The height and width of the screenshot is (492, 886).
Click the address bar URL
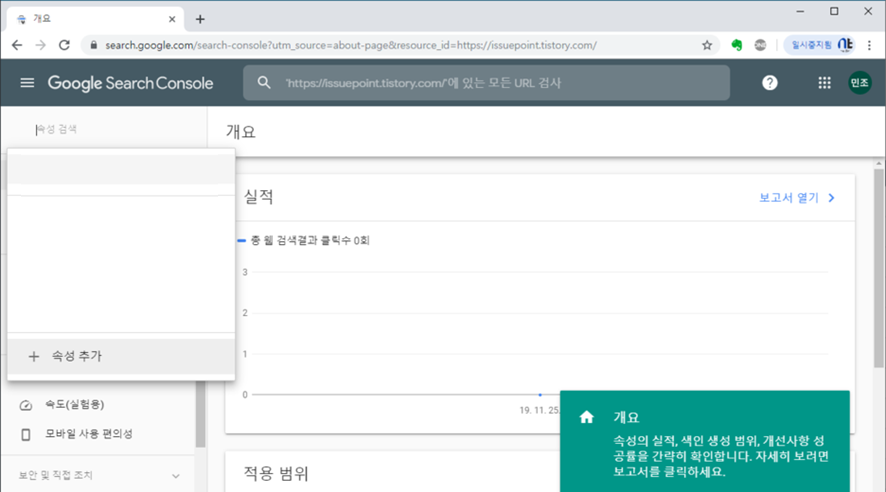point(351,45)
